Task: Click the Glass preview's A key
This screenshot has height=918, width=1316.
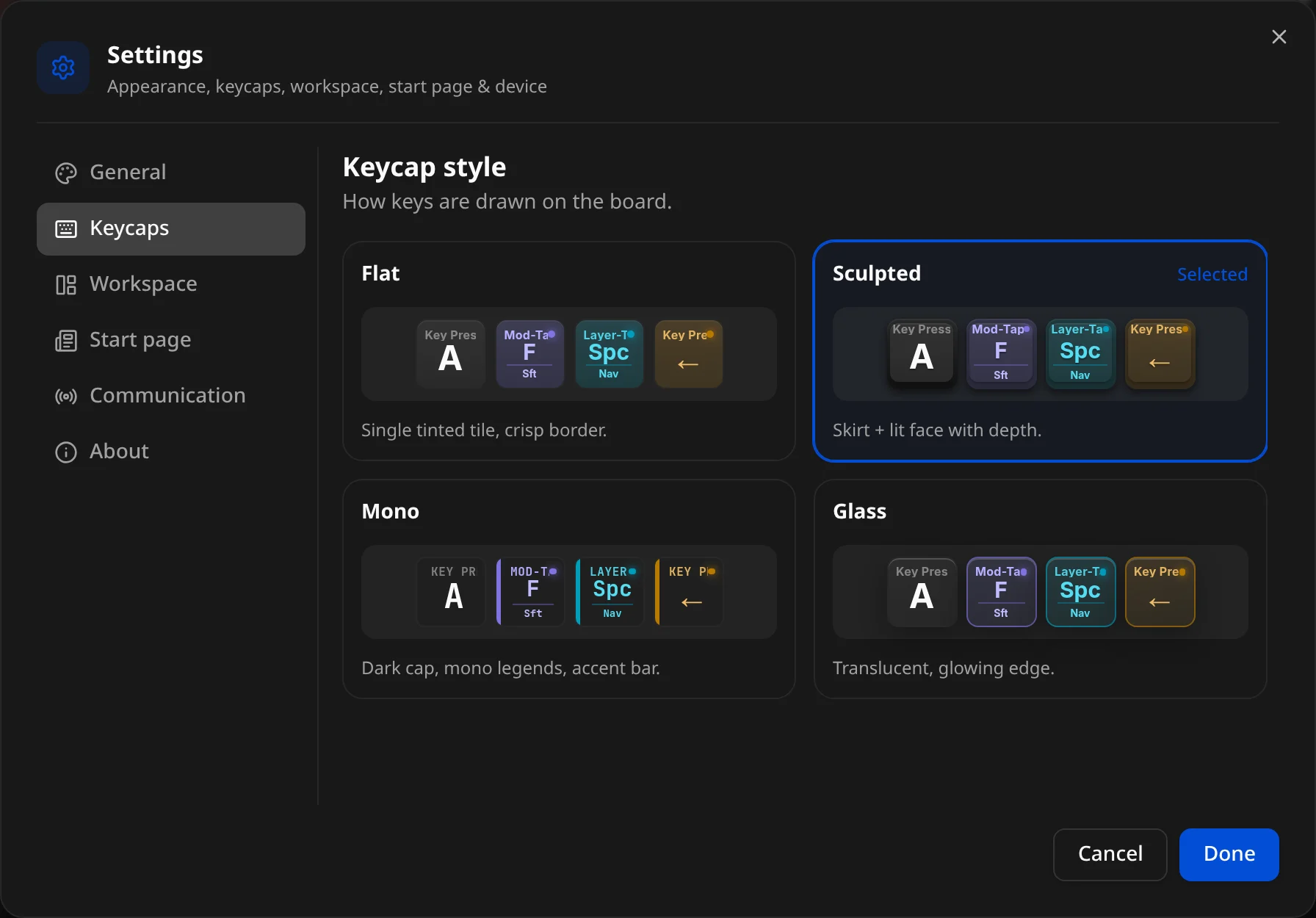Action: point(922,592)
